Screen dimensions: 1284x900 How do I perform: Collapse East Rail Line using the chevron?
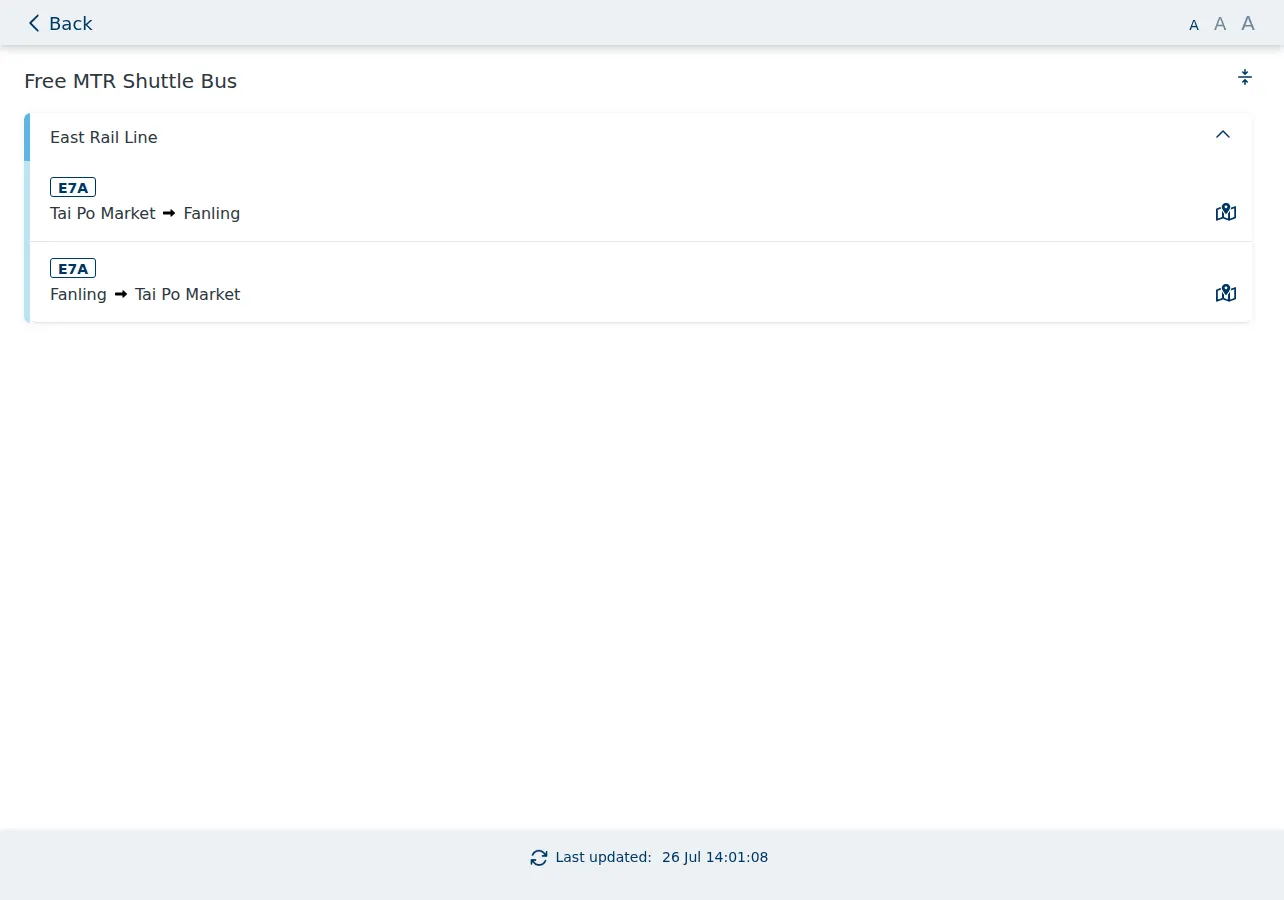pos(1223,134)
